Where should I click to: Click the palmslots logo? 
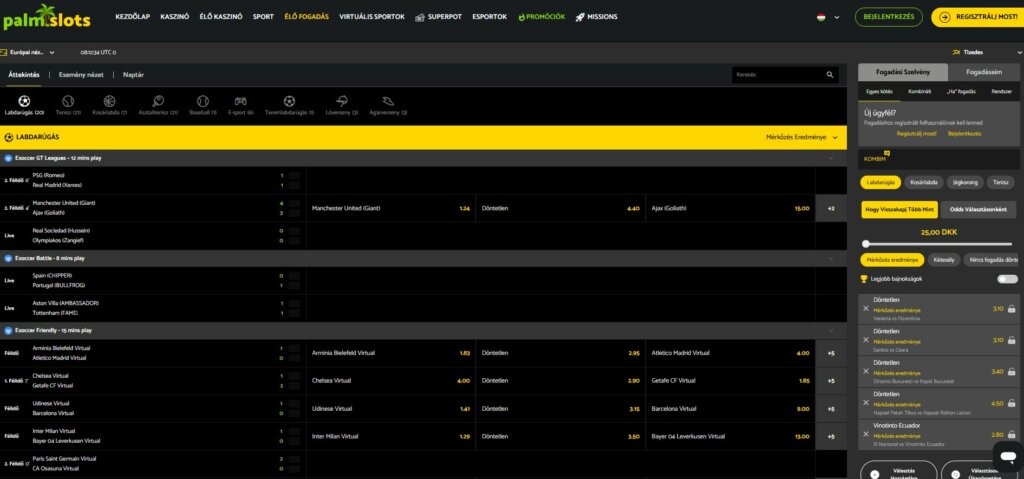(x=46, y=18)
